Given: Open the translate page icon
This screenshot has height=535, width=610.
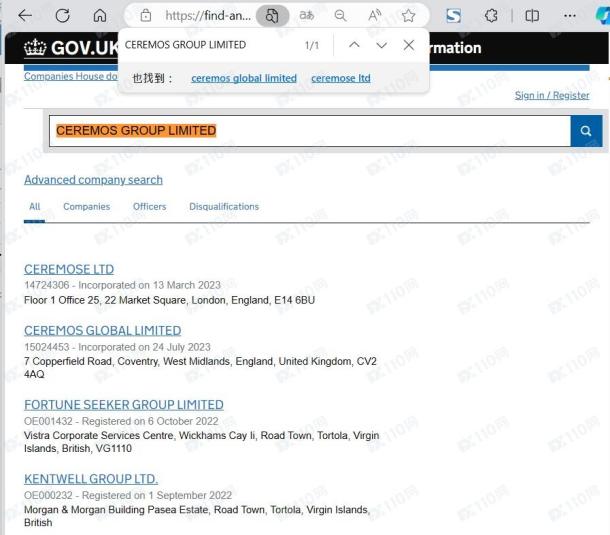Looking at the screenshot, I should coord(307,16).
